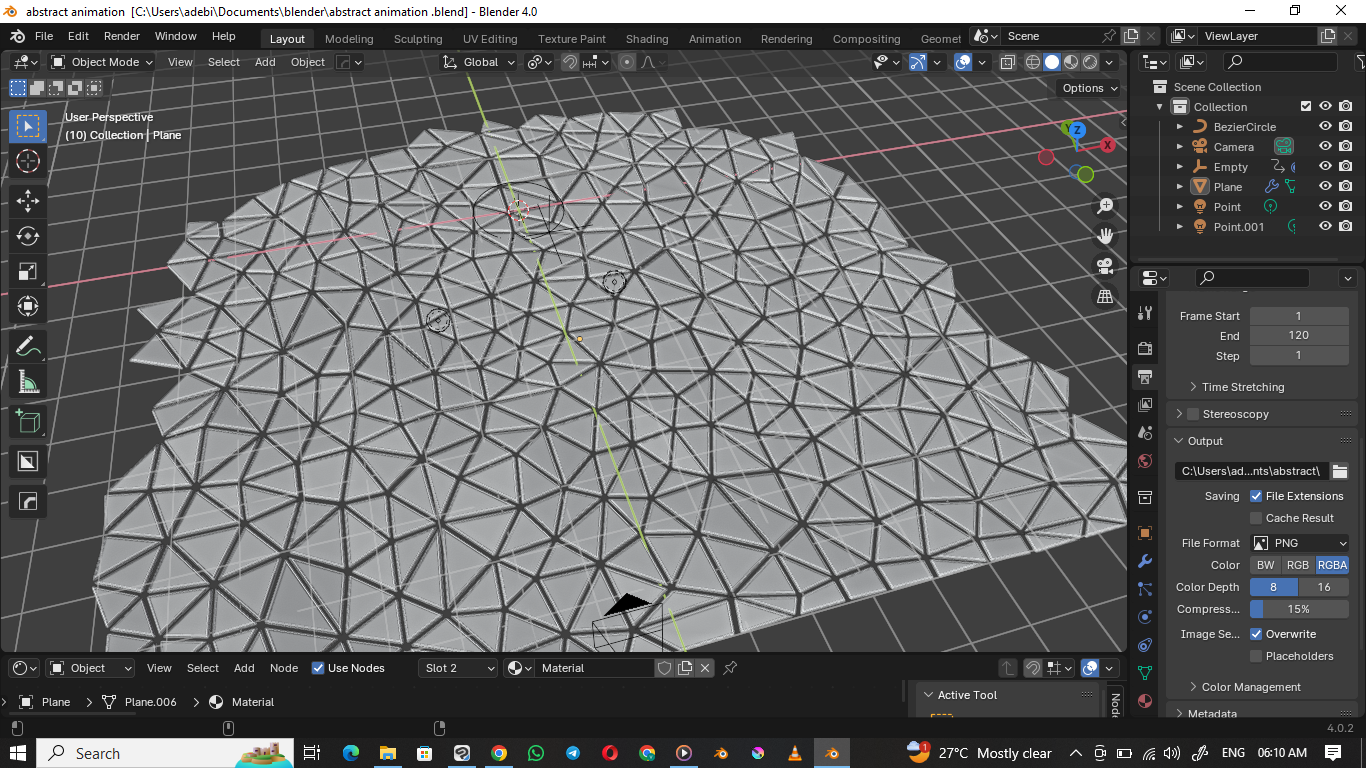The height and width of the screenshot is (768, 1366).
Task: Switch viewport to rendered shading
Action: (x=1090, y=62)
